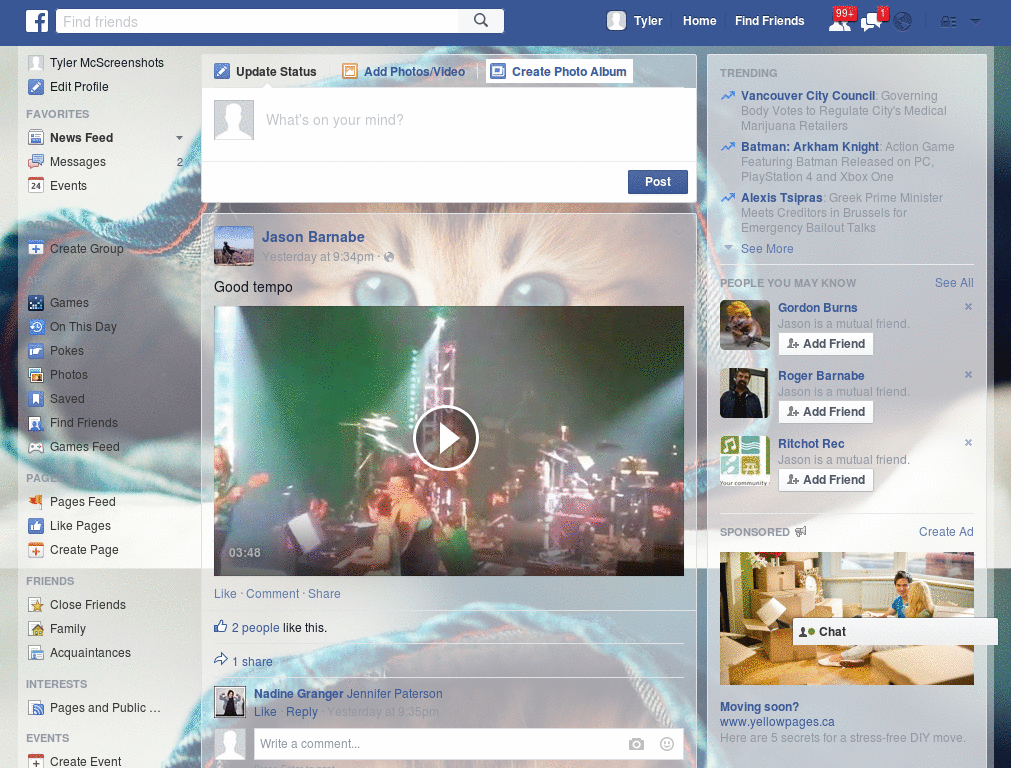Open account menu dropdown arrow in top bar

pos(975,22)
